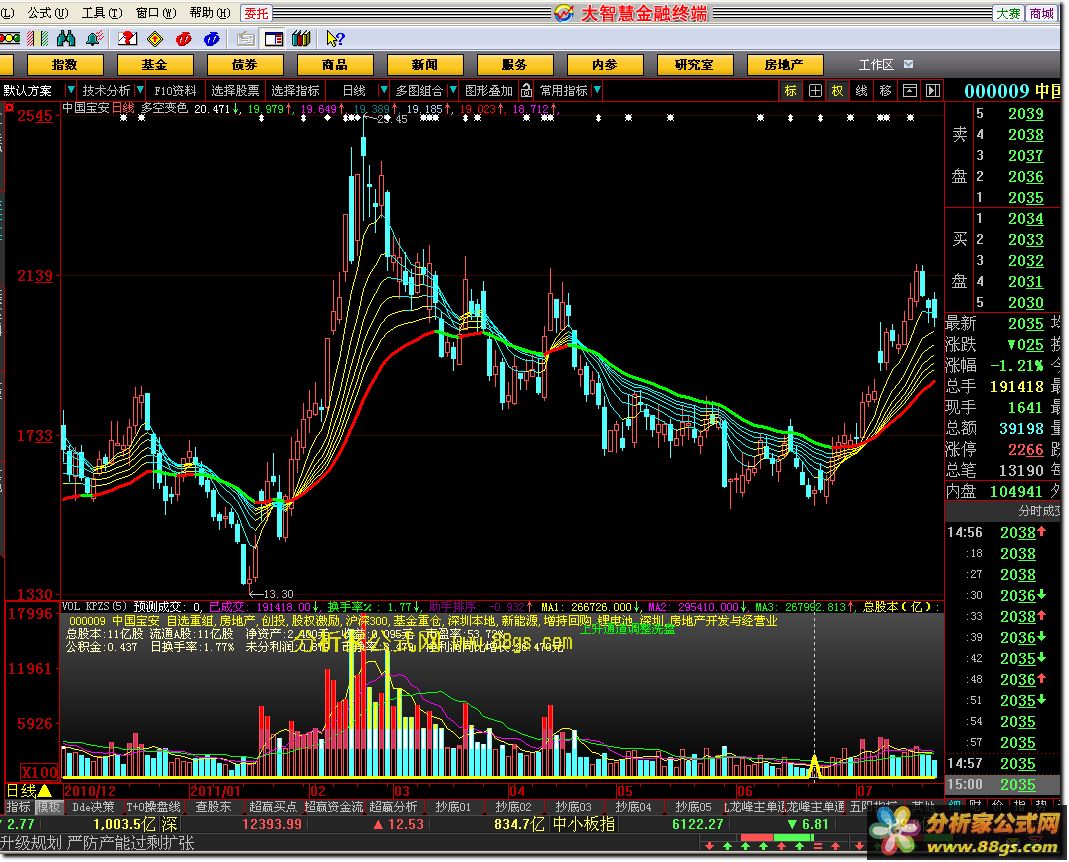
Task: Select the 抄底01 indicator tab
Action: 453,807
